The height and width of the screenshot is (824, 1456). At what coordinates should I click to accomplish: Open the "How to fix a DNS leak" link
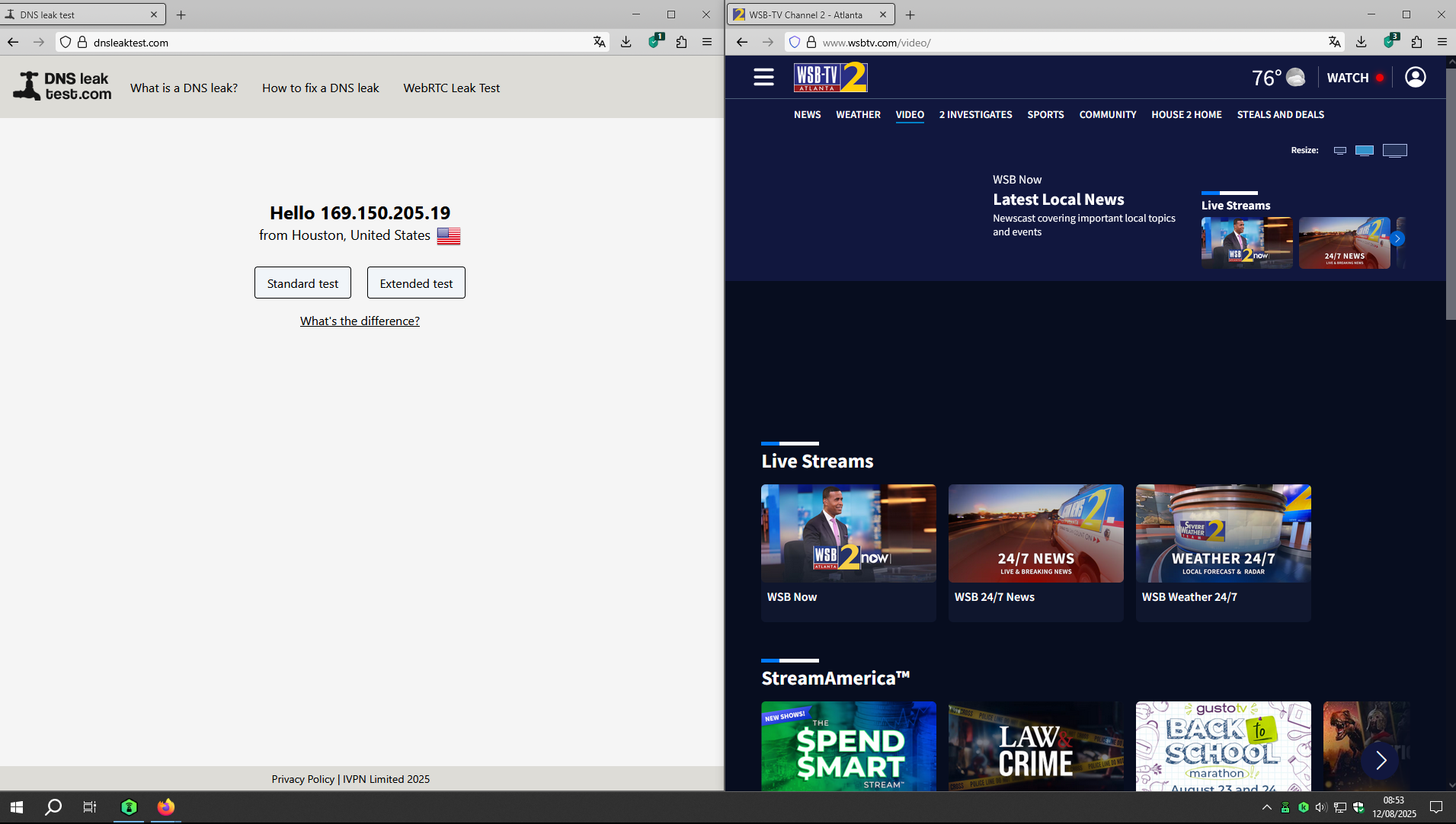point(321,88)
